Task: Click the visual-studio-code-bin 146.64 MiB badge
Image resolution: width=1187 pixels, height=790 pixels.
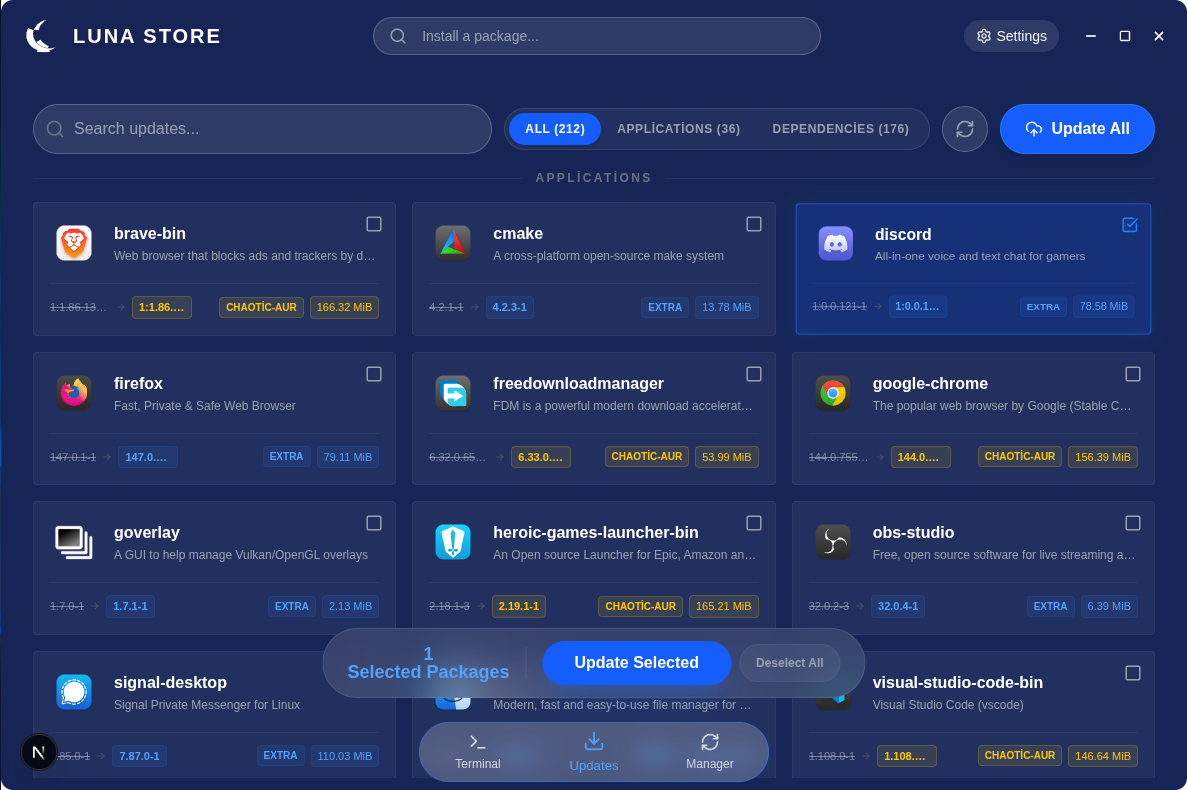Action: point(1102,756)
